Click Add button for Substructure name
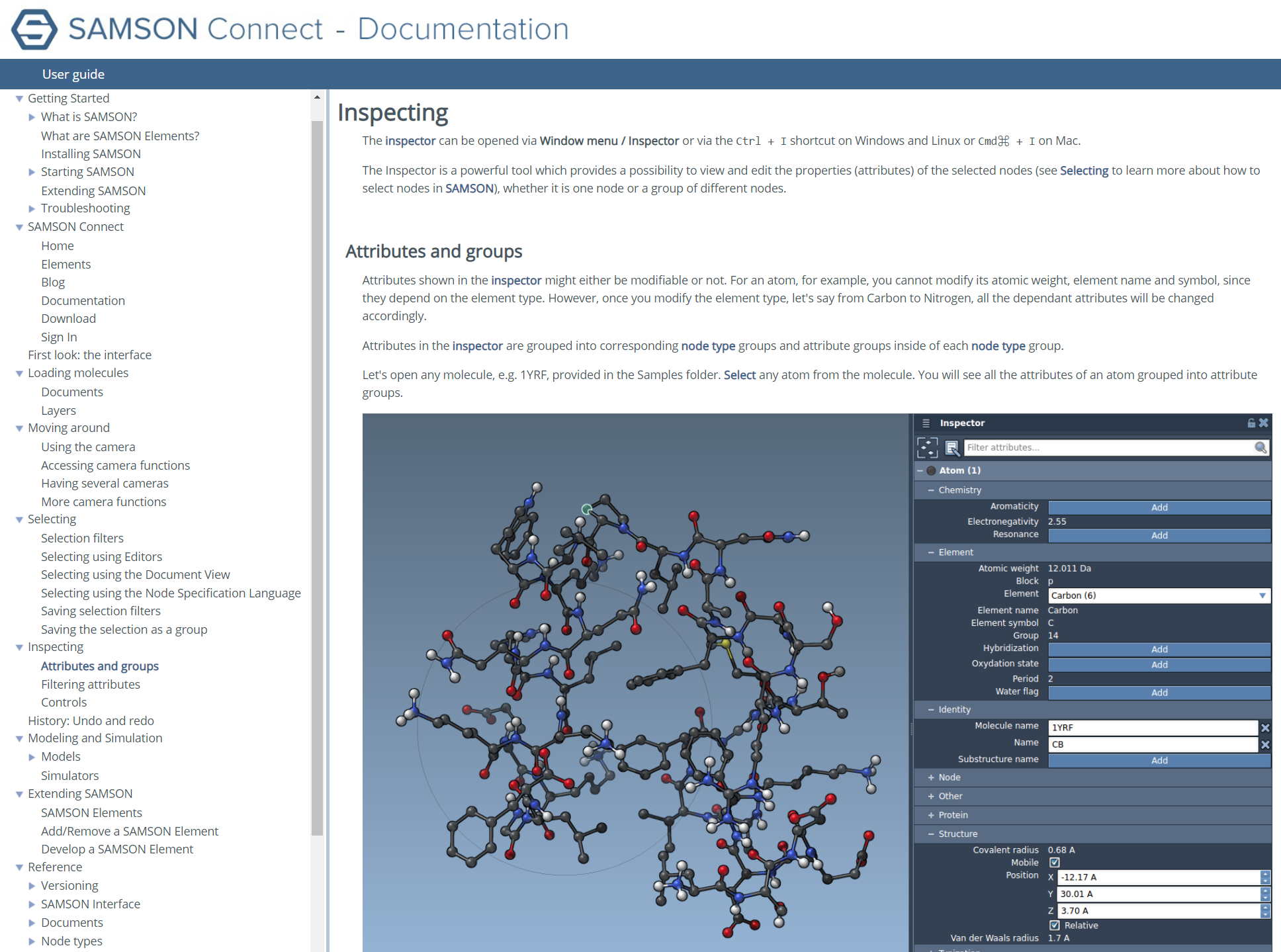1281x952 pixels. (1159, 761)
